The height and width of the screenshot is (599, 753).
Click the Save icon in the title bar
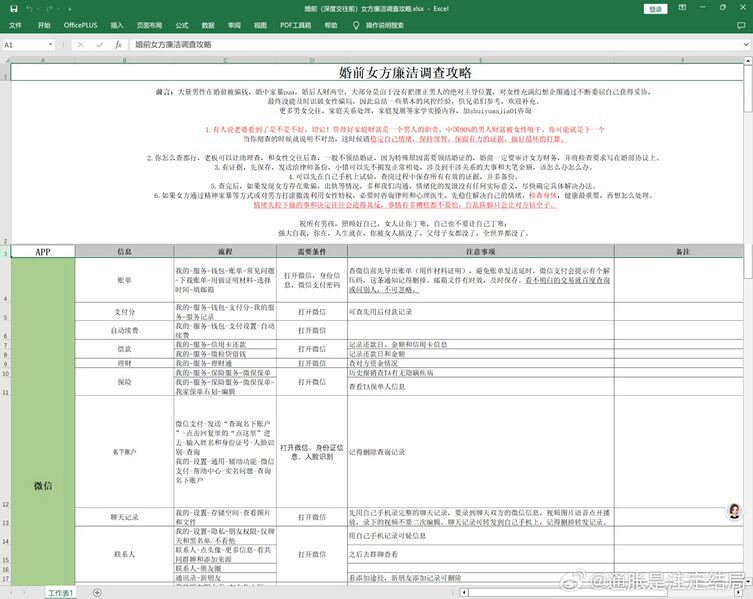pos(14,9)
